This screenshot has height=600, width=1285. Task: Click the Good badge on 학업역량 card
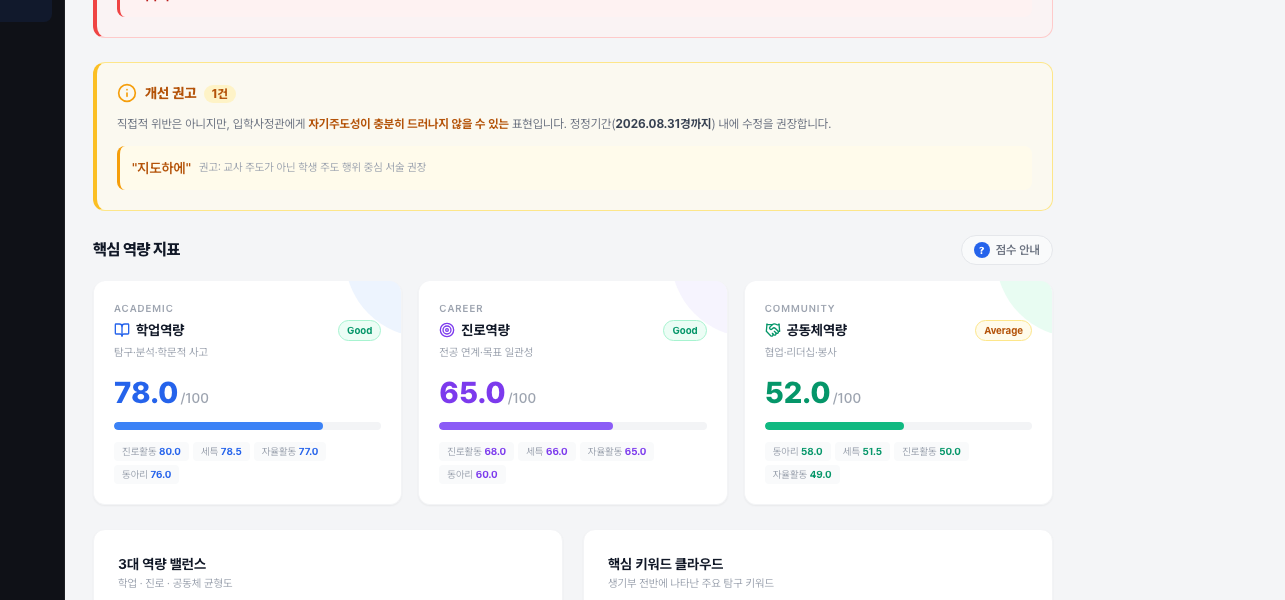click(359, 330)
